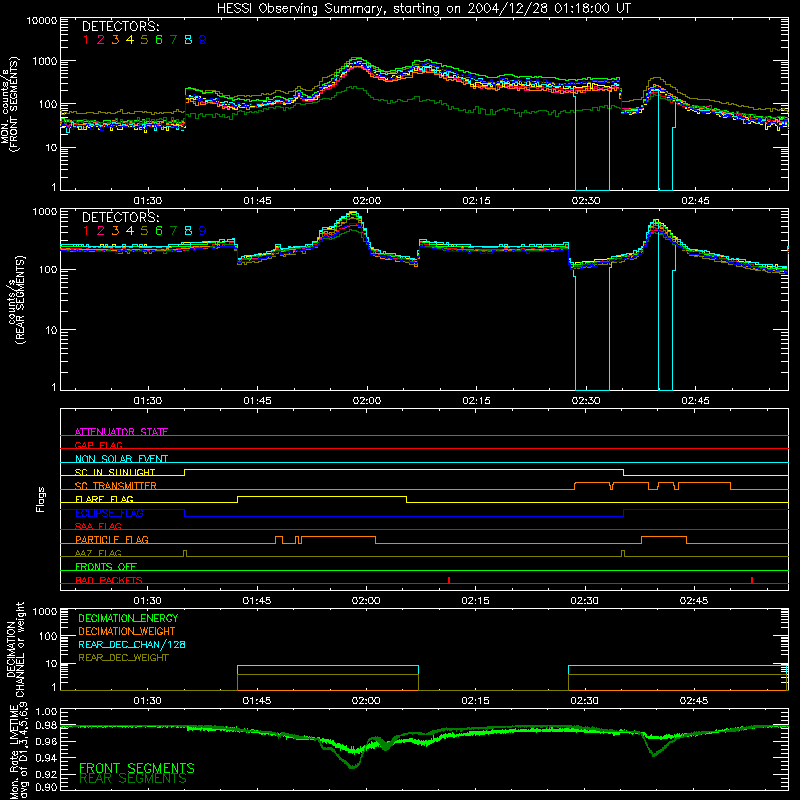Select the FRONTS_OFF flag label
The height and width of the screenshot is (800, 800).
coord(106,566)
